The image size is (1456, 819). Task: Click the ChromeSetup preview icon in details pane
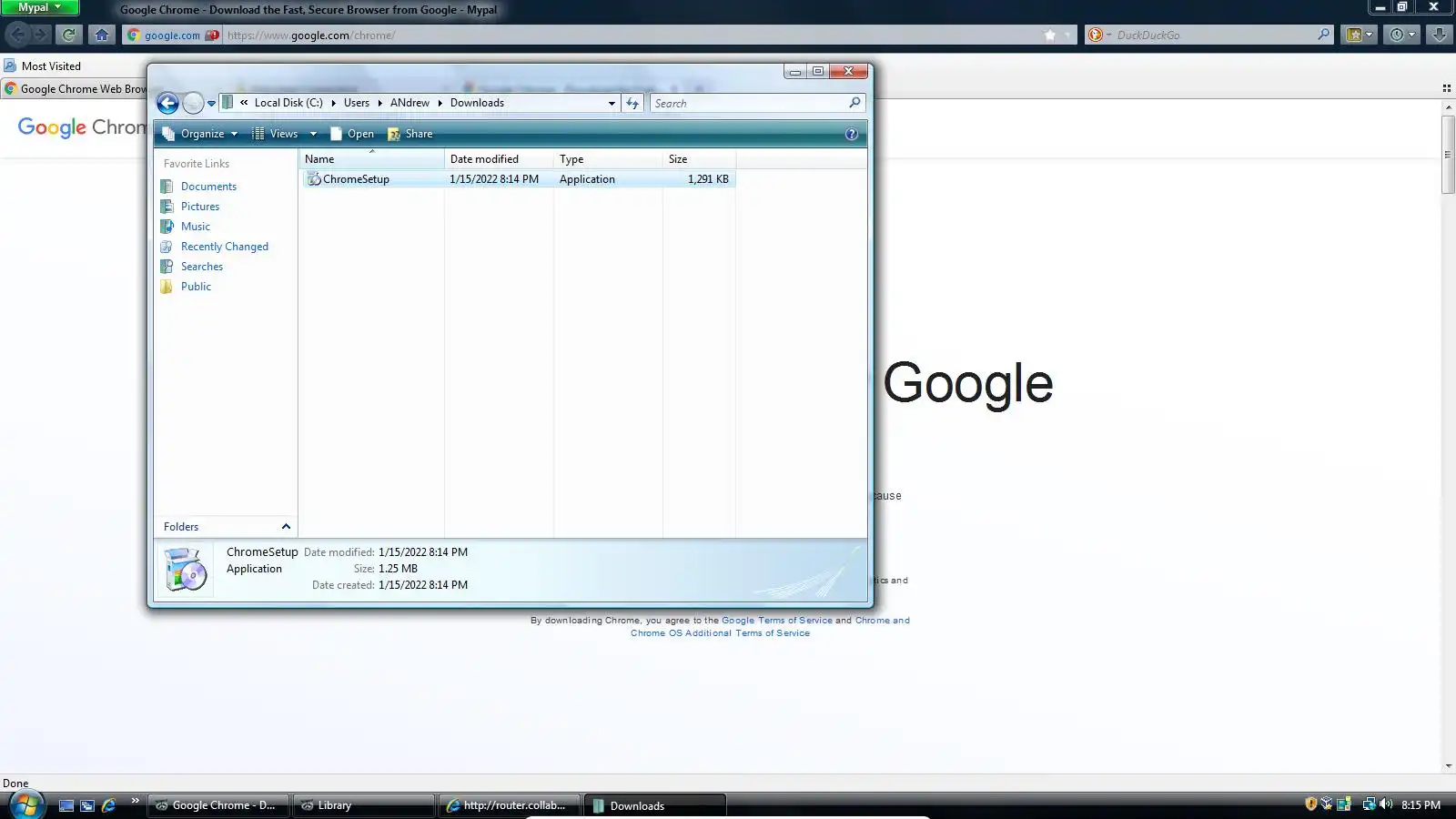[x=187, y=570]
